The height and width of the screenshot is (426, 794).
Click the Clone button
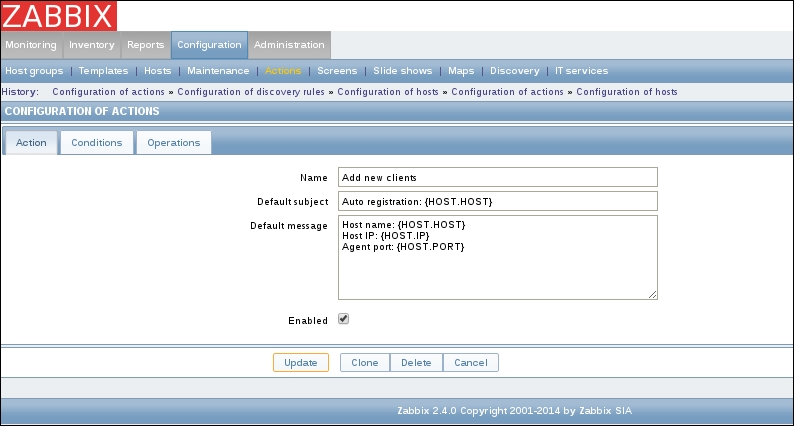click(365, 363)
